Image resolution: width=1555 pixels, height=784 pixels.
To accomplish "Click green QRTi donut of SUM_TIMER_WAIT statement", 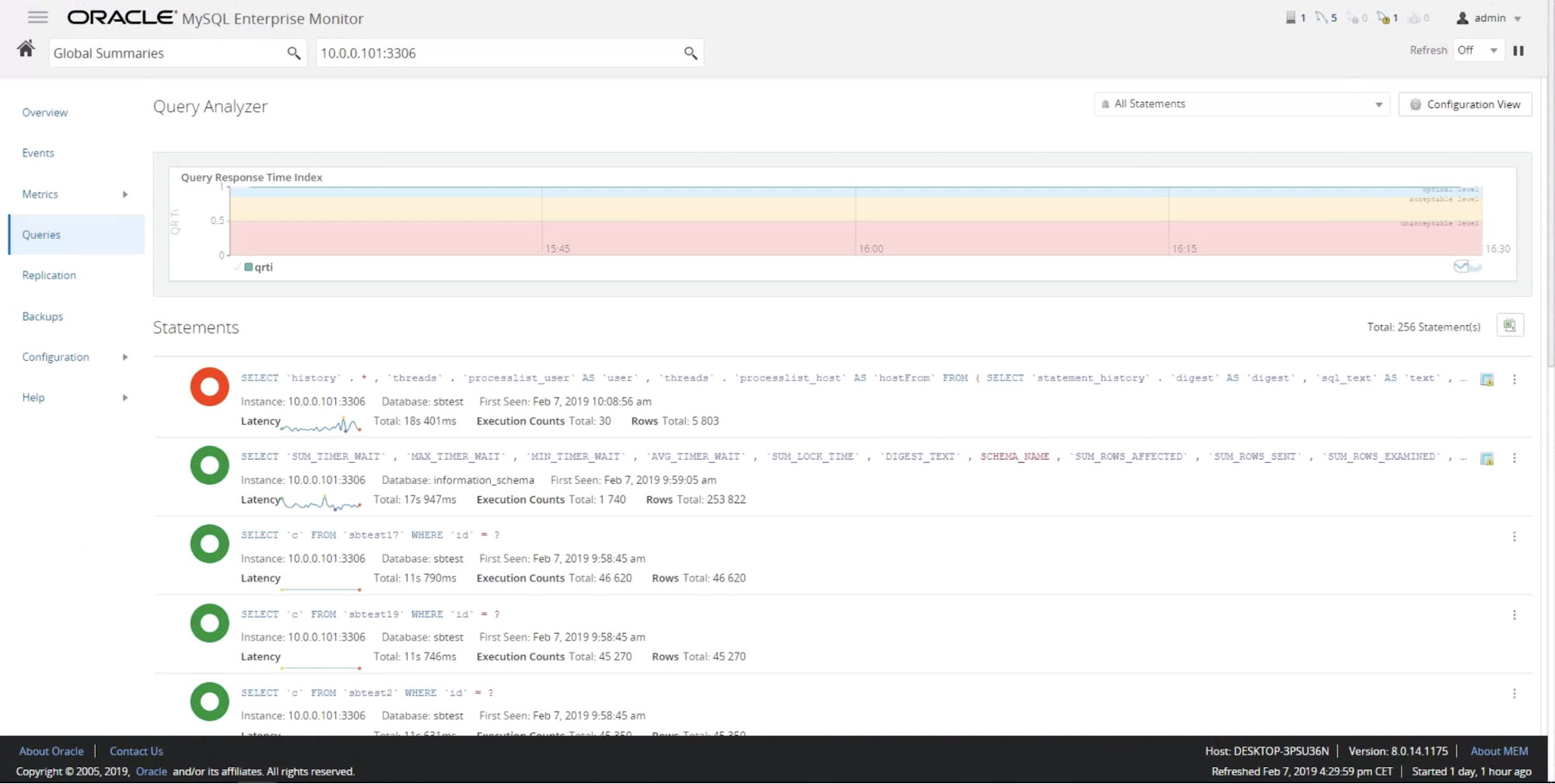I will [209, 465].
